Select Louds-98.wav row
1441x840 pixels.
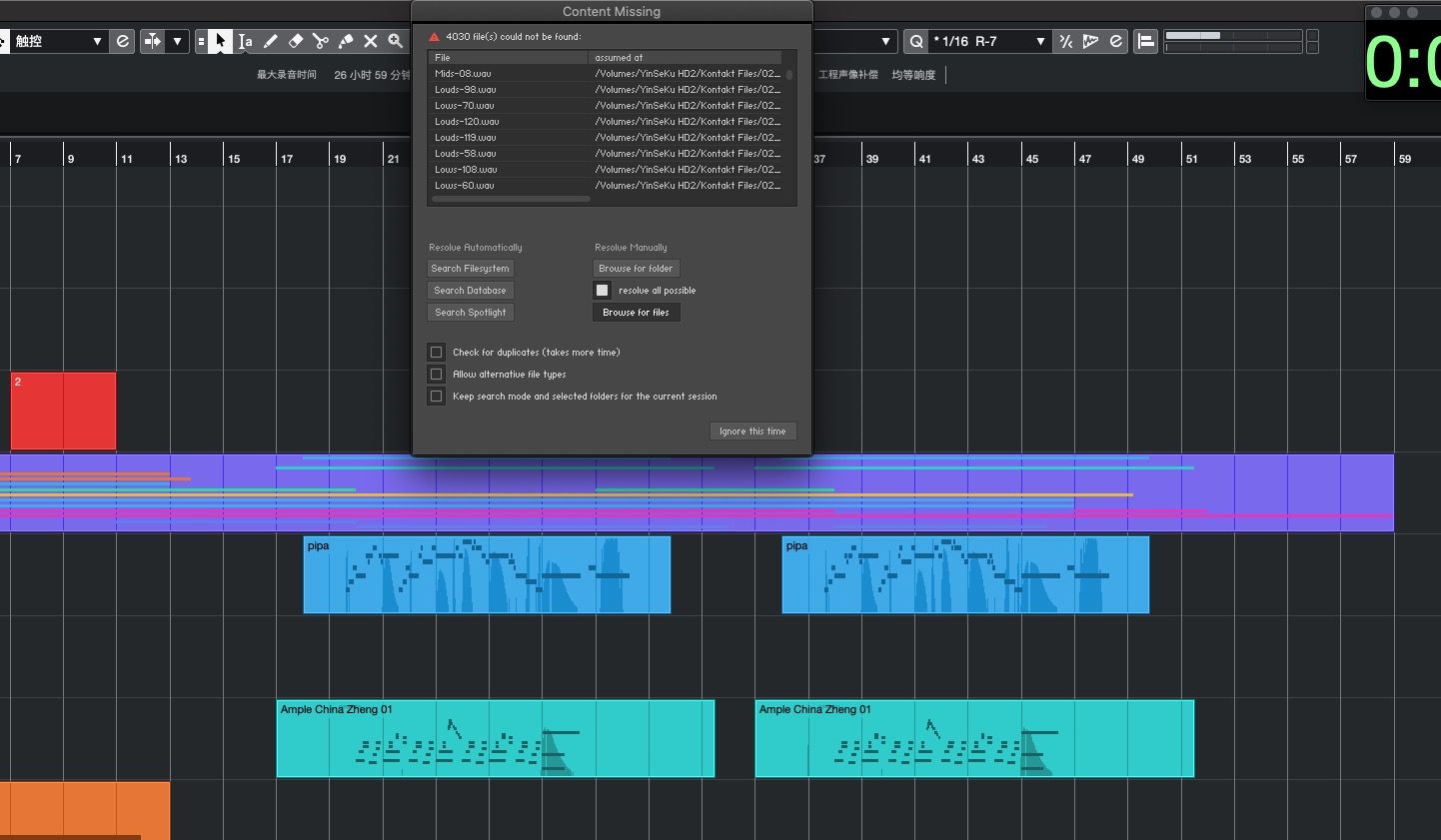pyautogui.click(x=606, y=89)
